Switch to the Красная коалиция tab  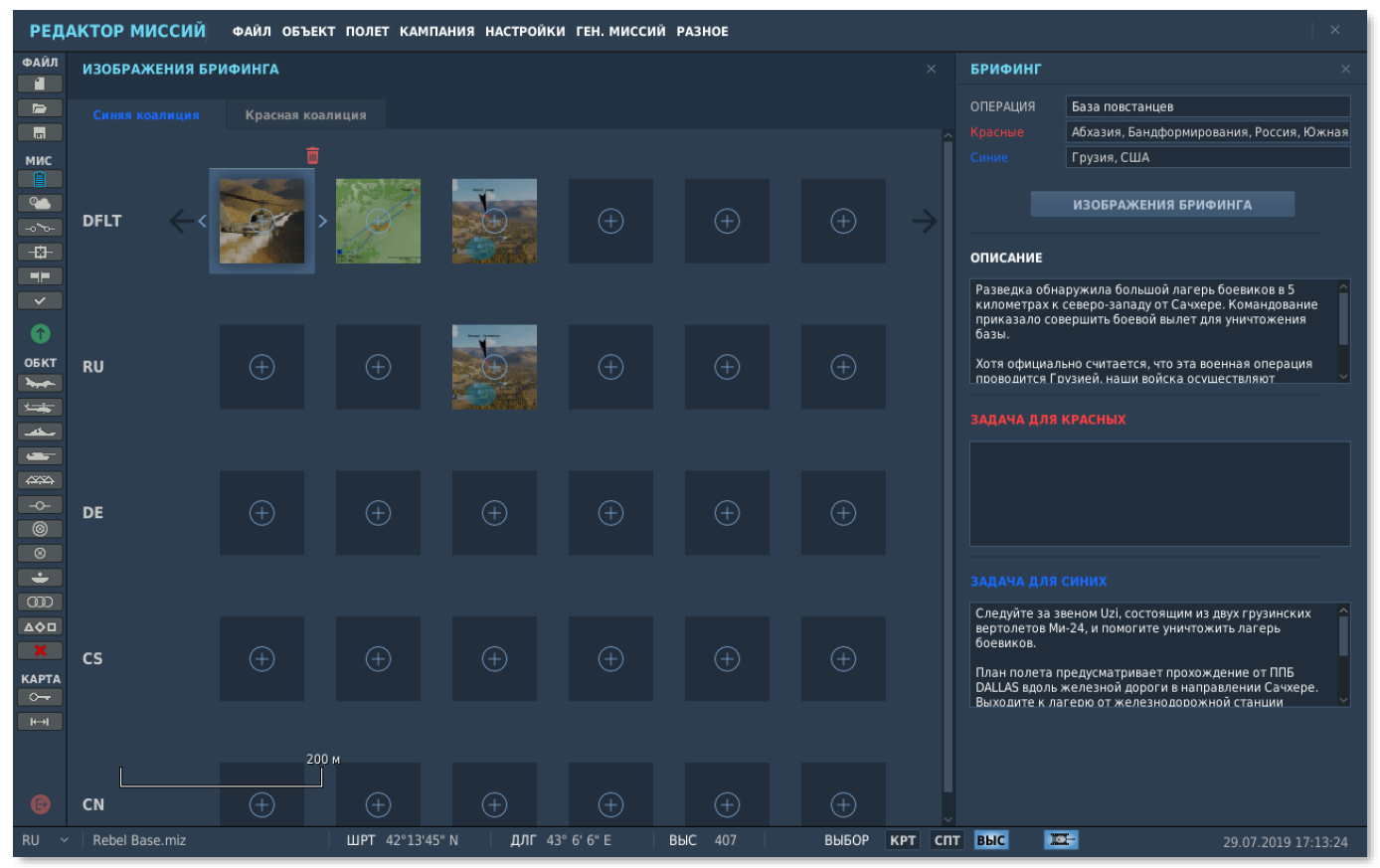coord(305,115)
